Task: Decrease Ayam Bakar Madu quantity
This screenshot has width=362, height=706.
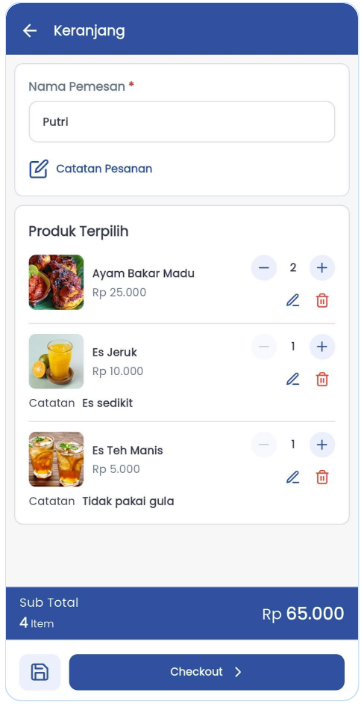Action: [264, 268]
